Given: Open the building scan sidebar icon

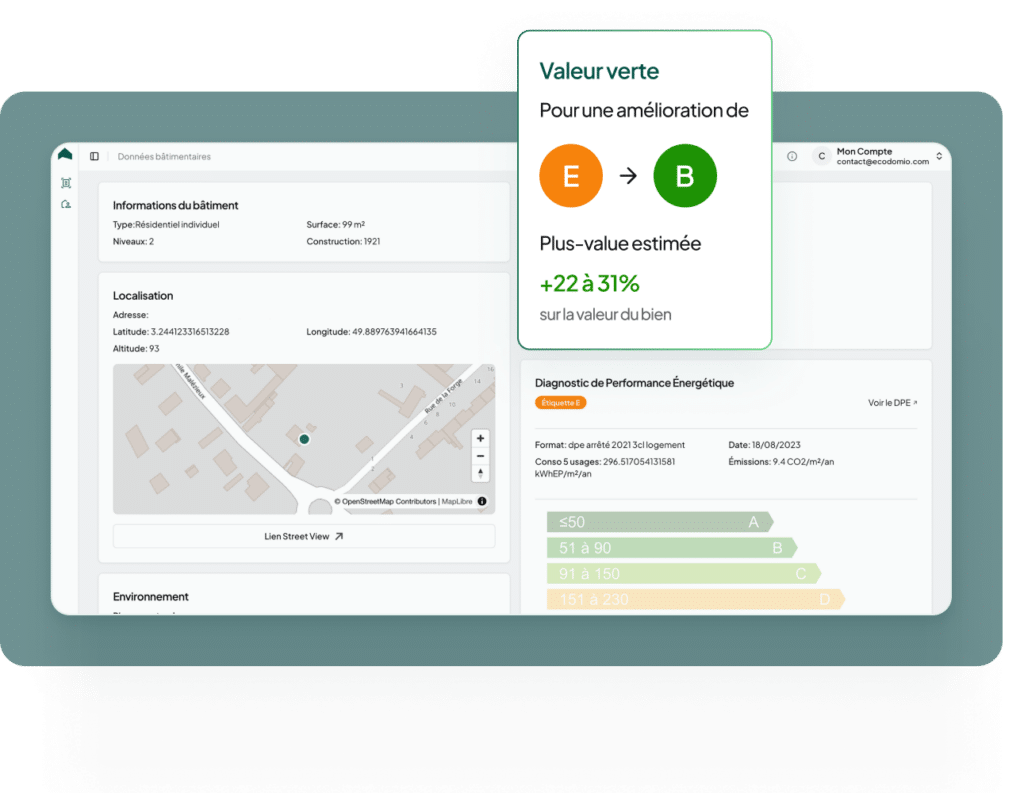Looking at the screenshot, I should (65, 183).
